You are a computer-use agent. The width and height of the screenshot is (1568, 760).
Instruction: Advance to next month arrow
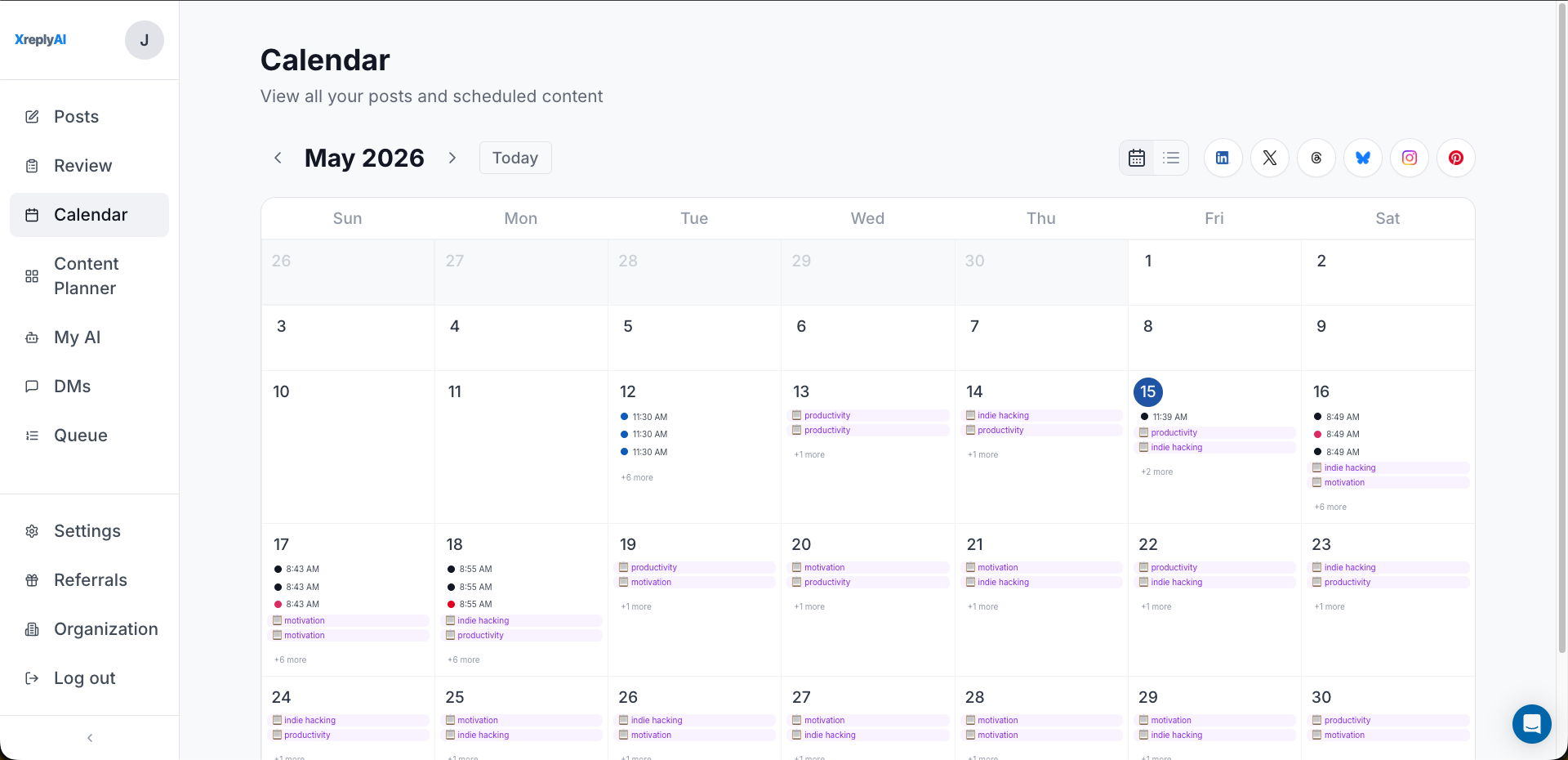[452, 158]
